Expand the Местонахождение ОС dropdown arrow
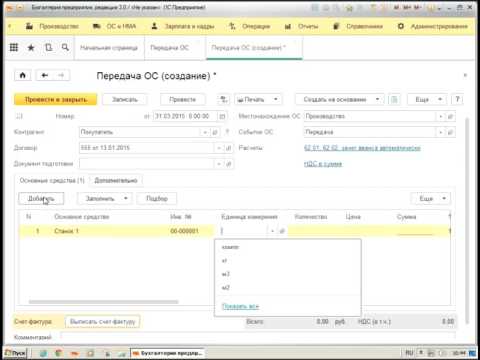 [441, 116]
